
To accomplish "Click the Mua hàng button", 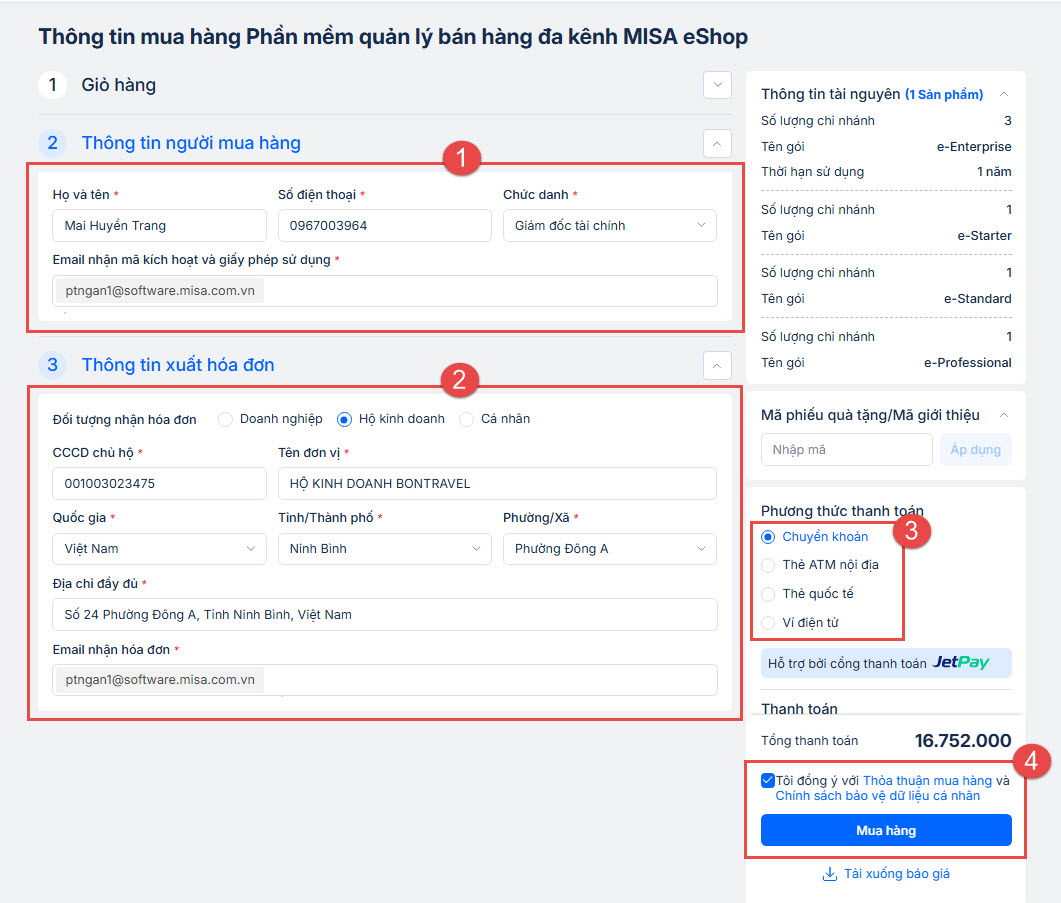I will pyautogui.click(x=886, y=830).
